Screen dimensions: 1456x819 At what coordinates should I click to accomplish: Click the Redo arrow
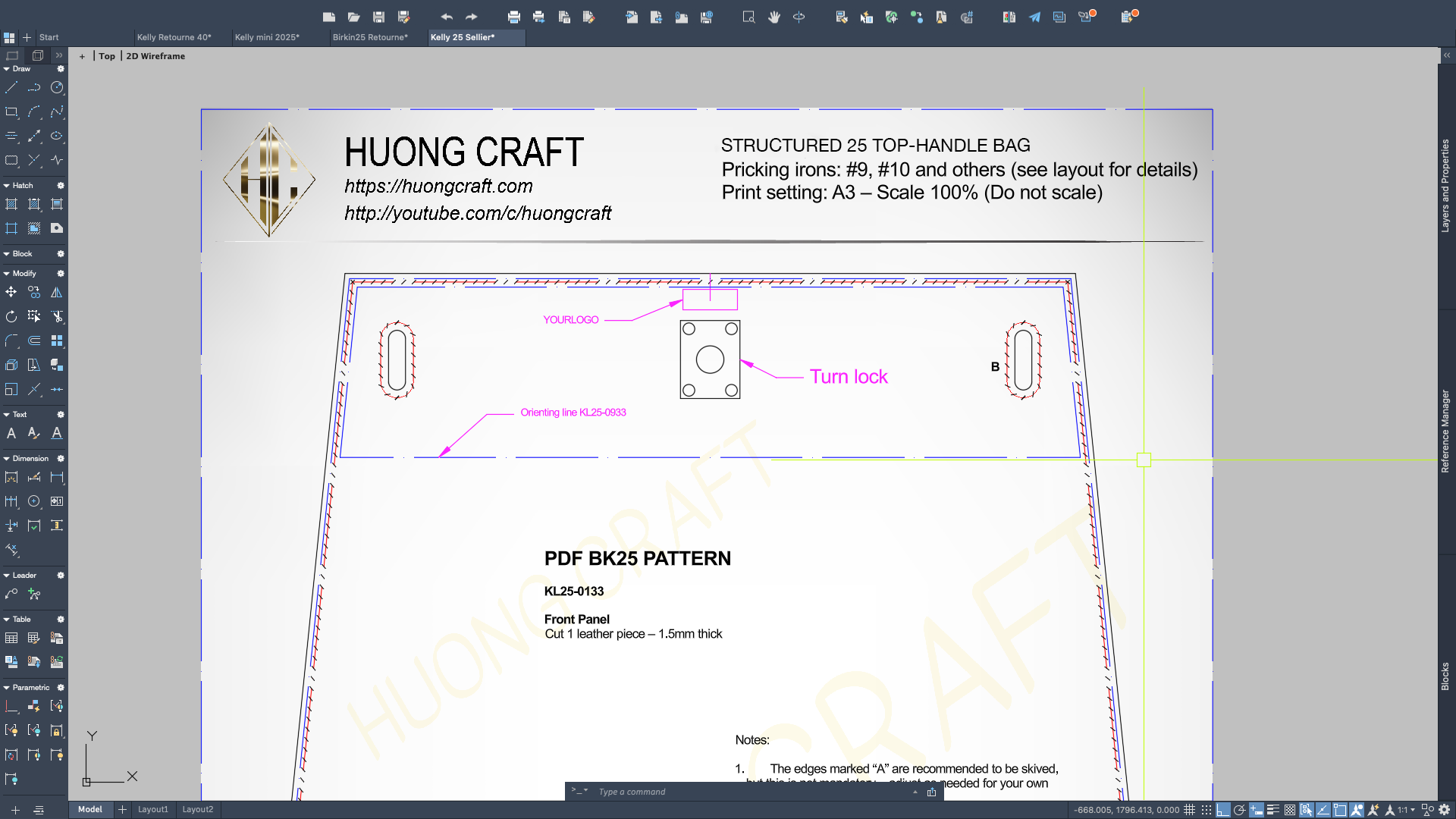tap(472, 17)
